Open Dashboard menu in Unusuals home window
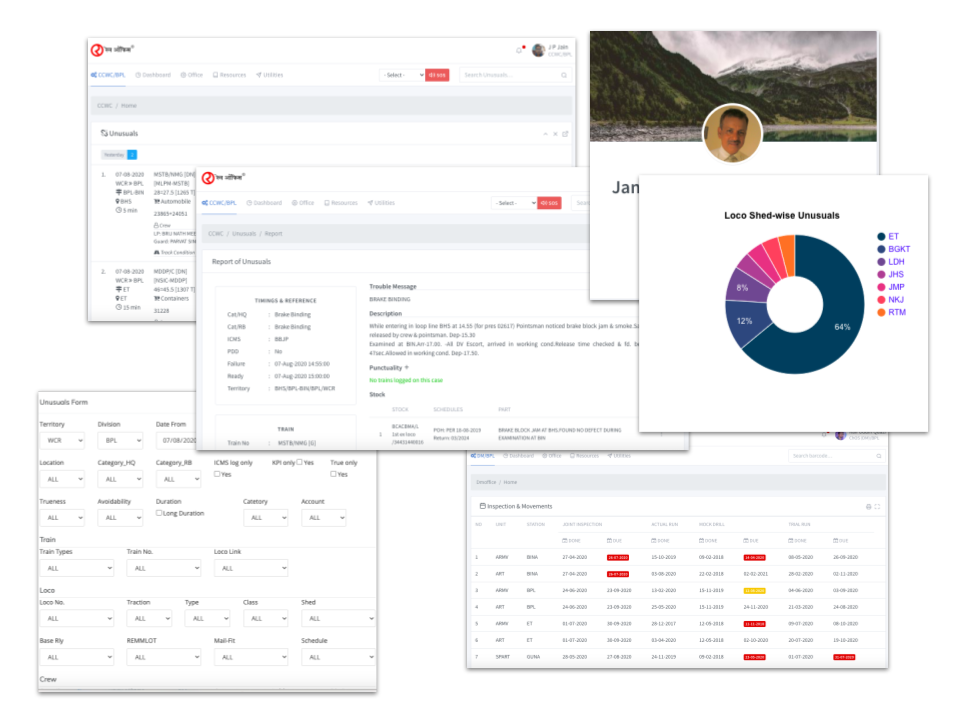960x720 pixels. pyautogui.click(x=153, y=75)
